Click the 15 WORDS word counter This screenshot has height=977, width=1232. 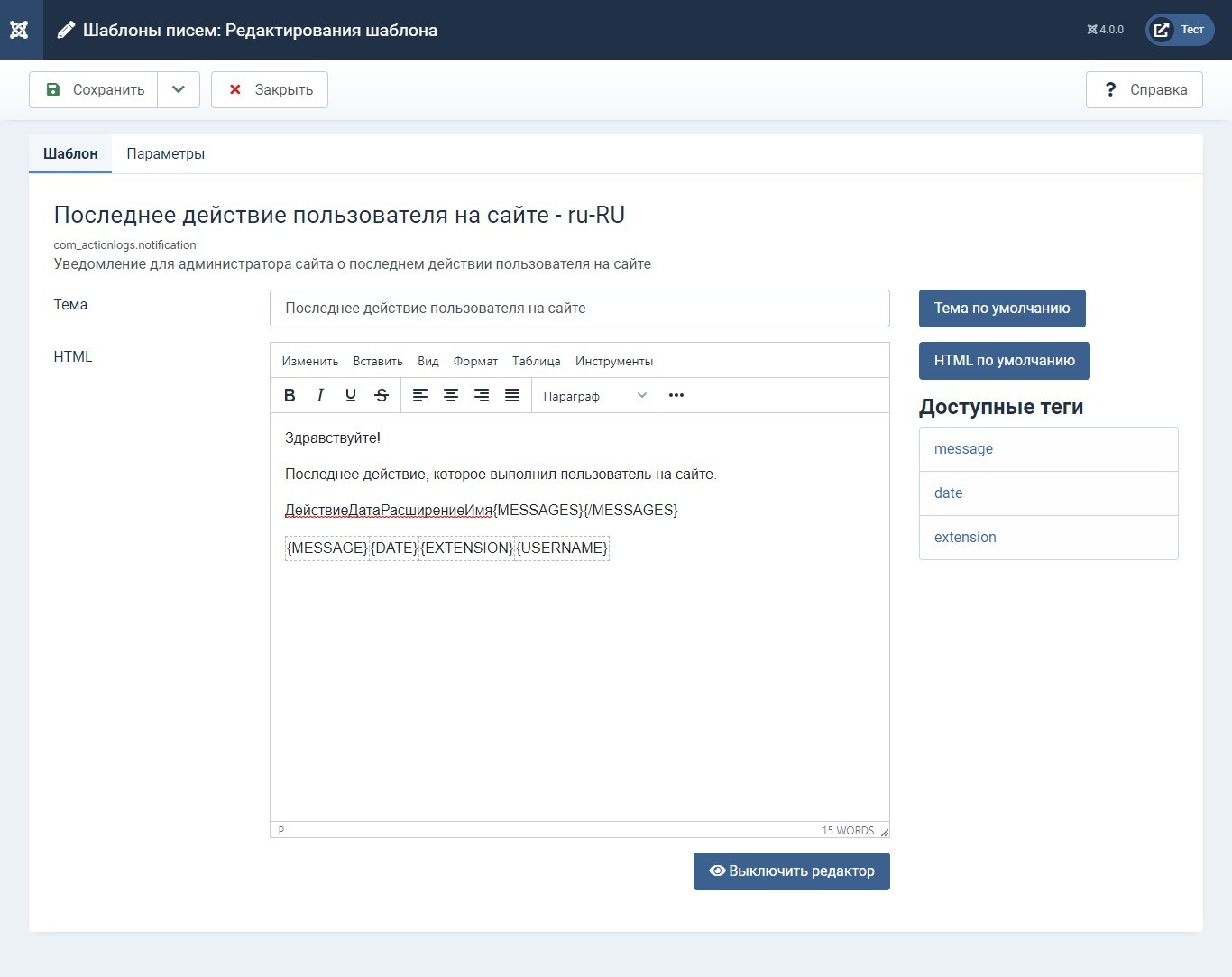[848, 831]
